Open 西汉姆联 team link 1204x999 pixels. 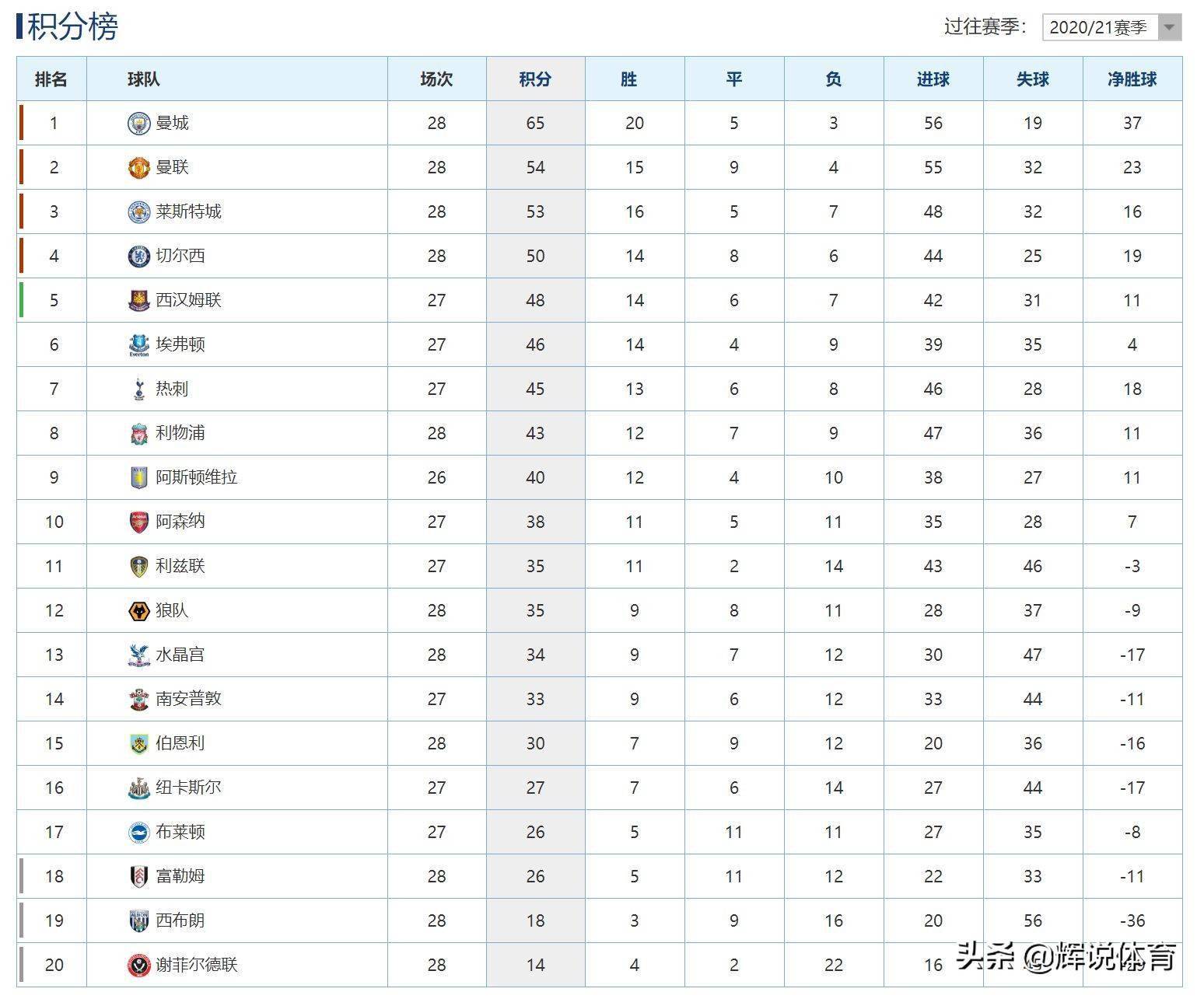(188, 300)
